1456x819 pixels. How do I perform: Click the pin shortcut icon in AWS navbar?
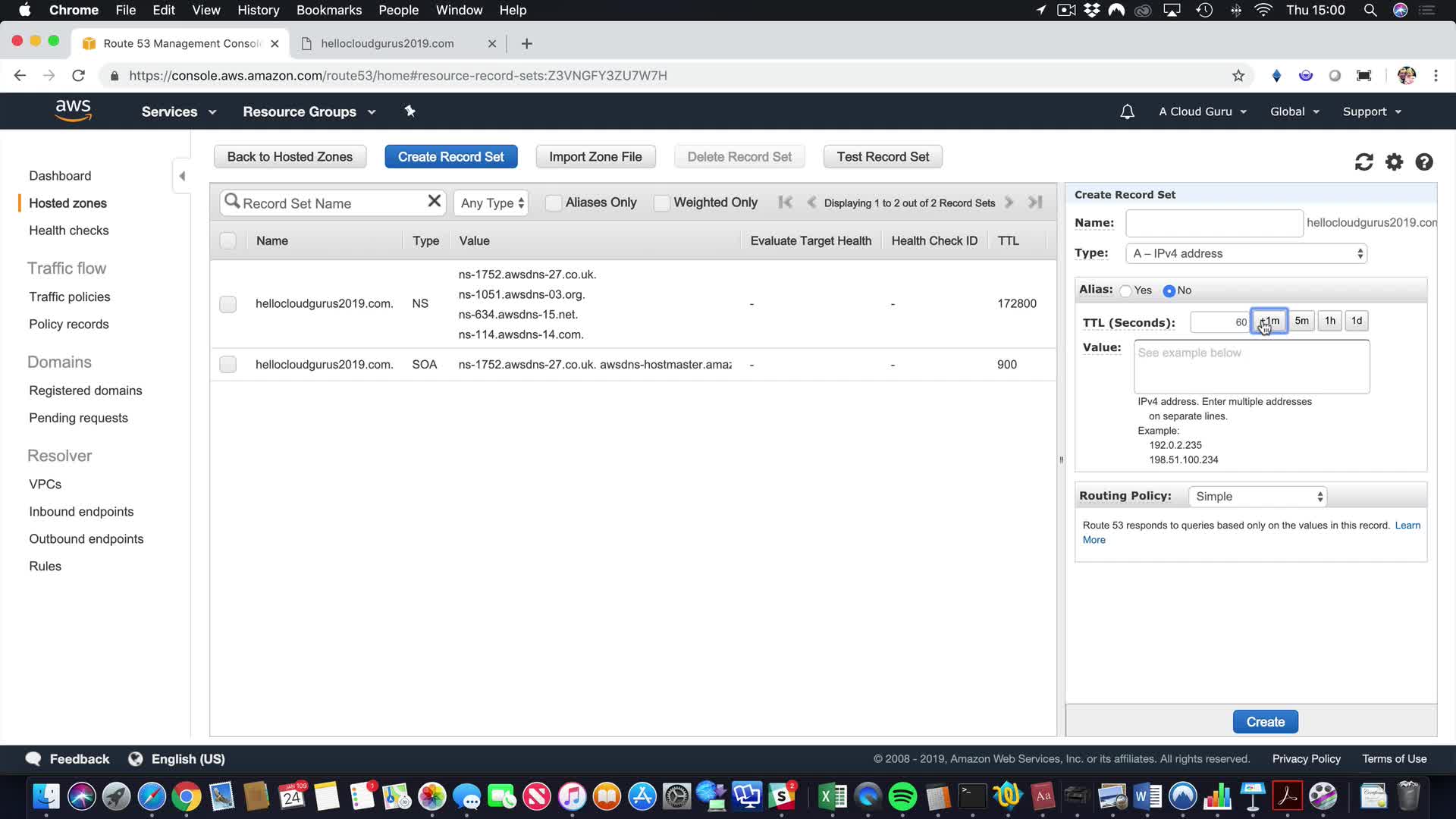(x=409, y=111)
